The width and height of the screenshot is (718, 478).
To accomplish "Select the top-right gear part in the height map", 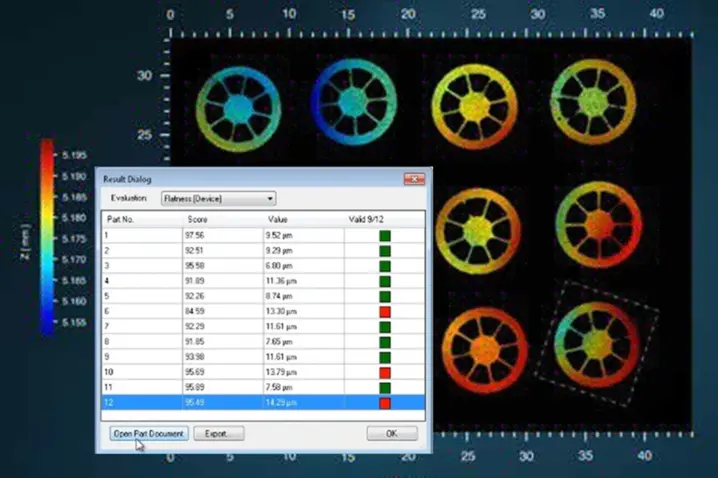I will 592,104.
